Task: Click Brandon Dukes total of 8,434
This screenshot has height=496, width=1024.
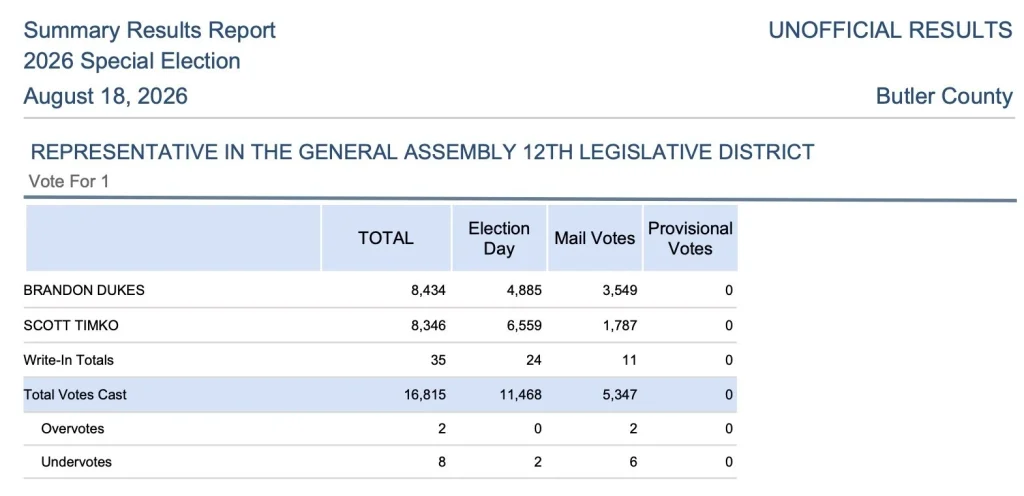Action: (x=428, y=290)
